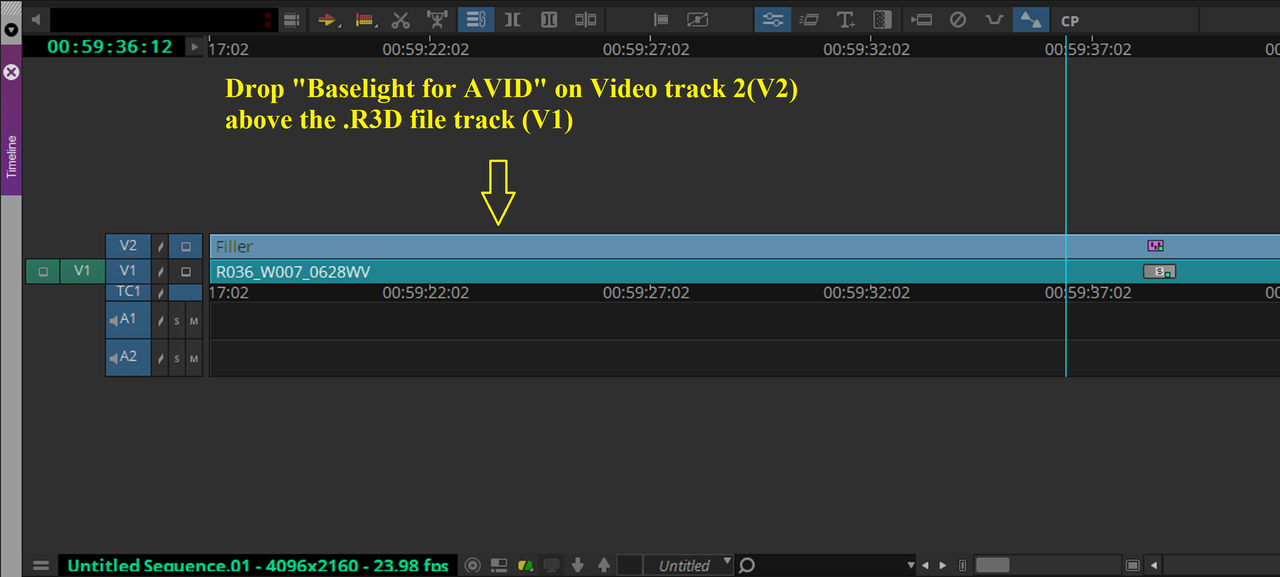The image size is (1280, 577).
Task: Toggle the highlighted sliders effect mode button
Action: pos(772,19)
